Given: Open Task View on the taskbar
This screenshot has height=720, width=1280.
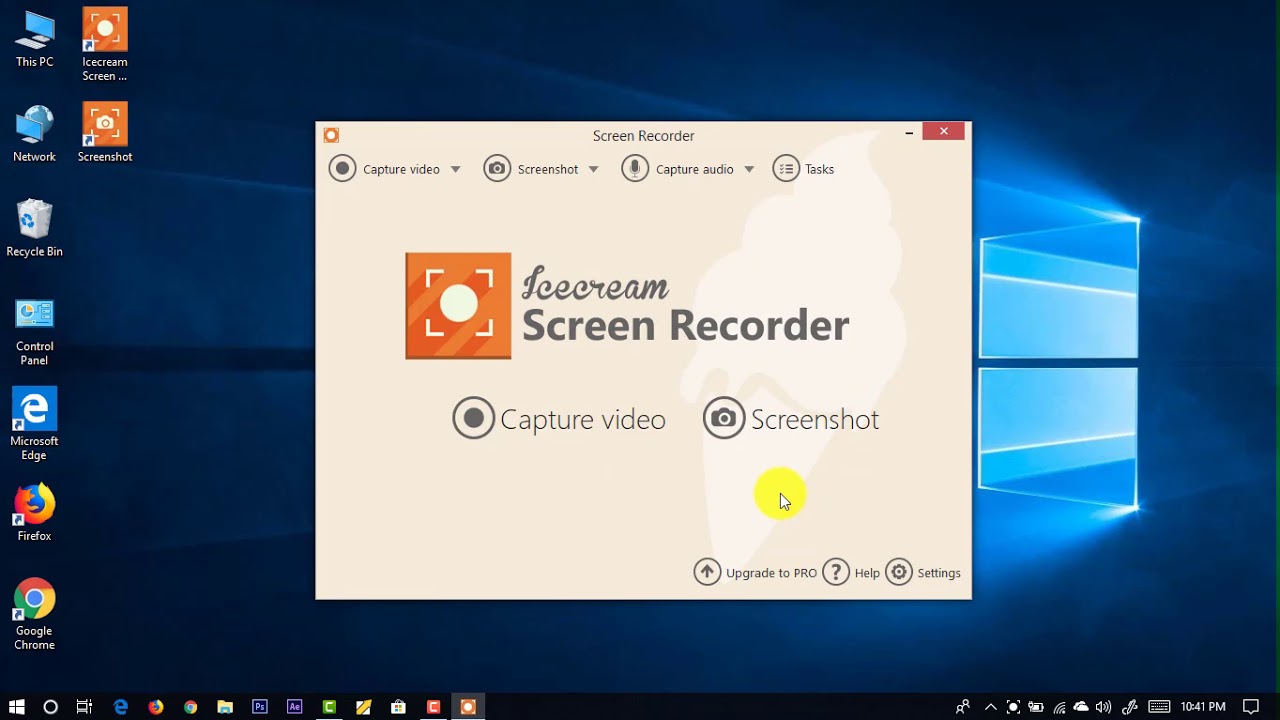Looking at the screenshot, I should (x=84, y=706).
